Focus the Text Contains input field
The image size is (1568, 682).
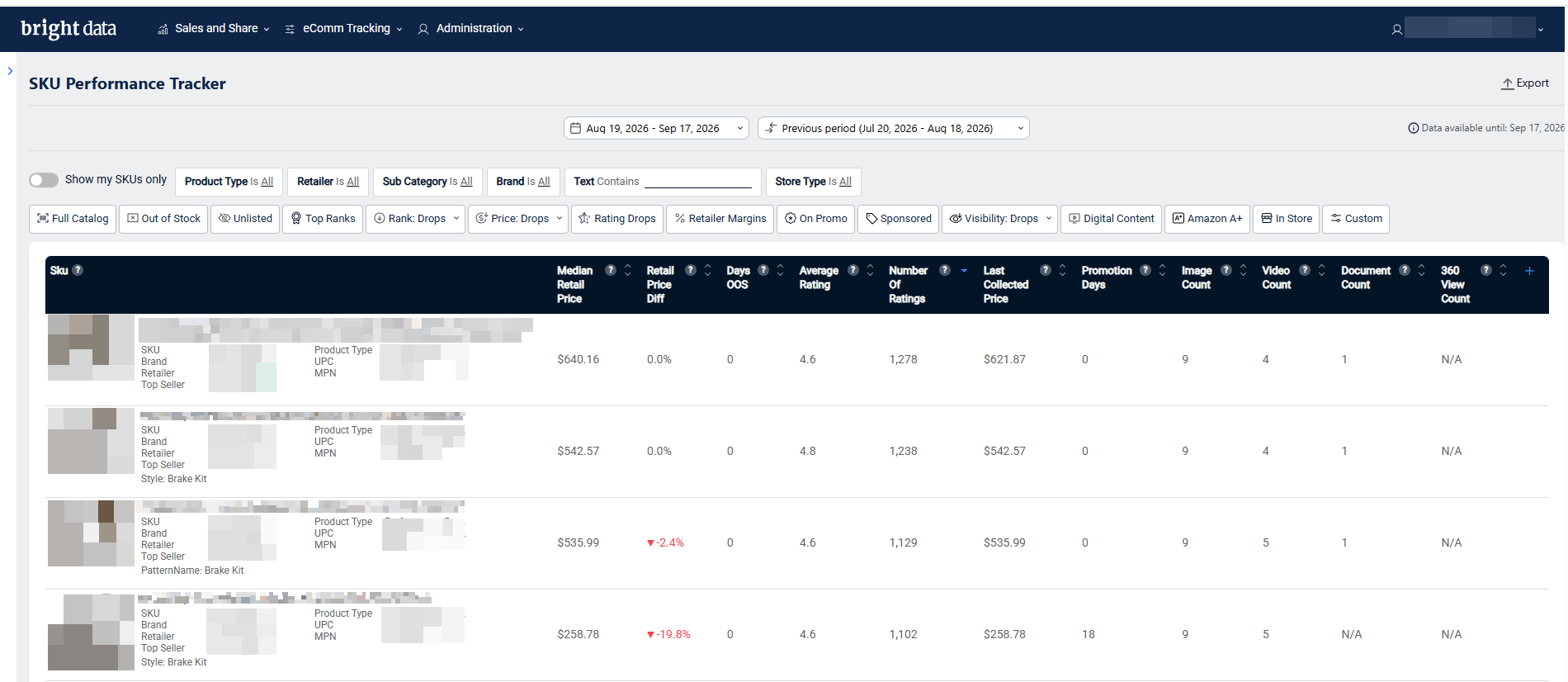(697, 182)
